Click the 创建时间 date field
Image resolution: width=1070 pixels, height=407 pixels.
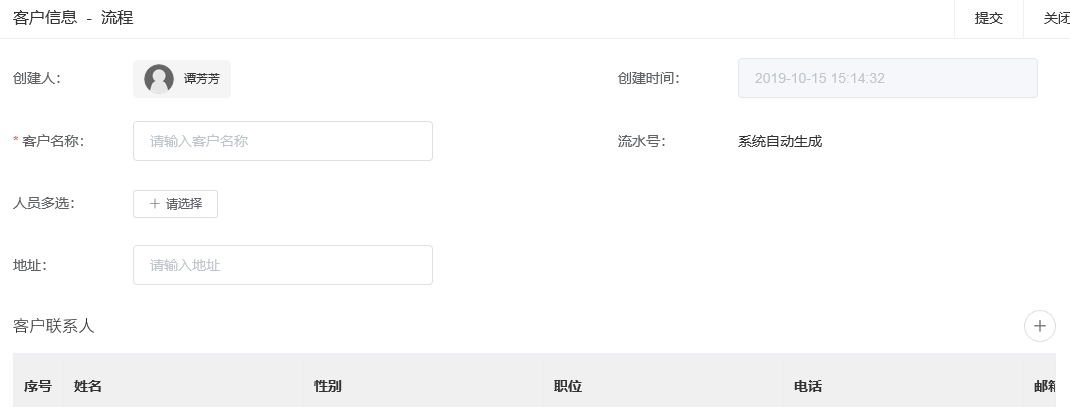point(887,78)
